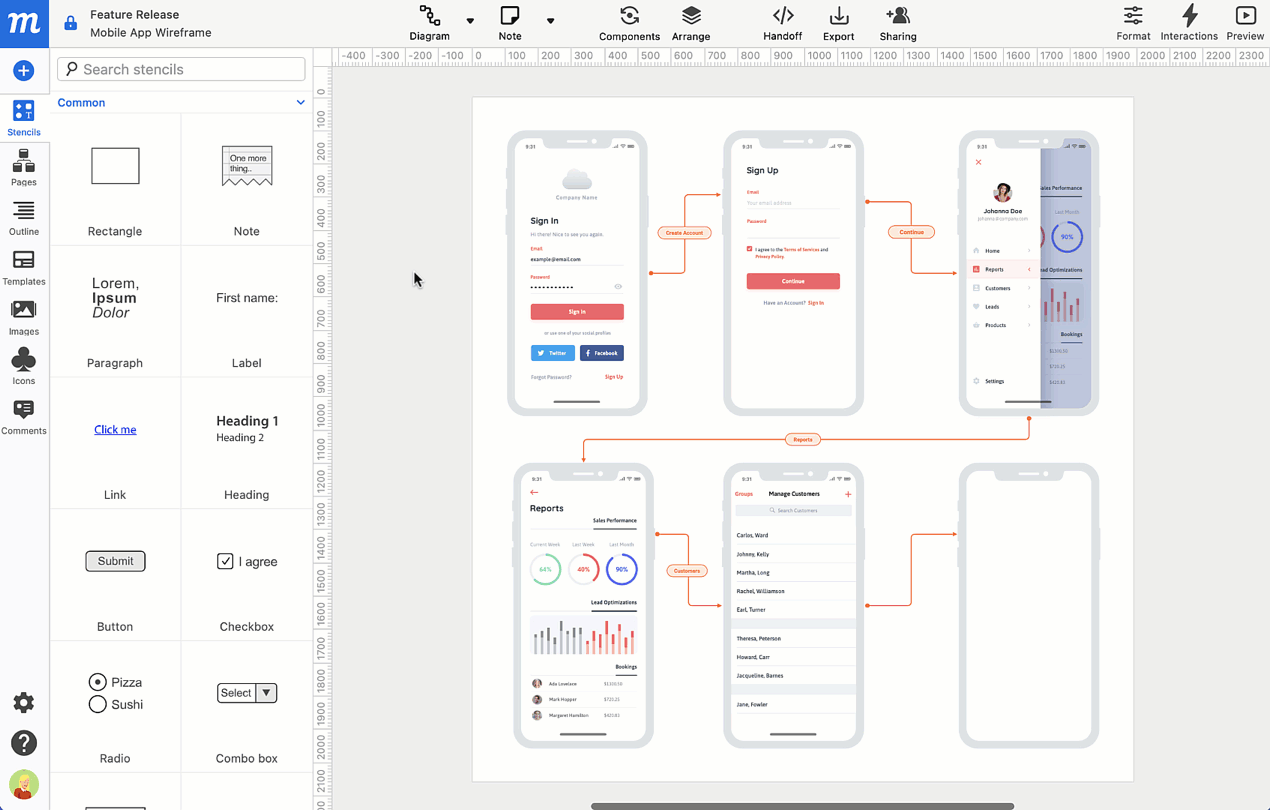Start the Preview mode
The height and width of the screenshot is (810, 1270).
coord(1245,22)
